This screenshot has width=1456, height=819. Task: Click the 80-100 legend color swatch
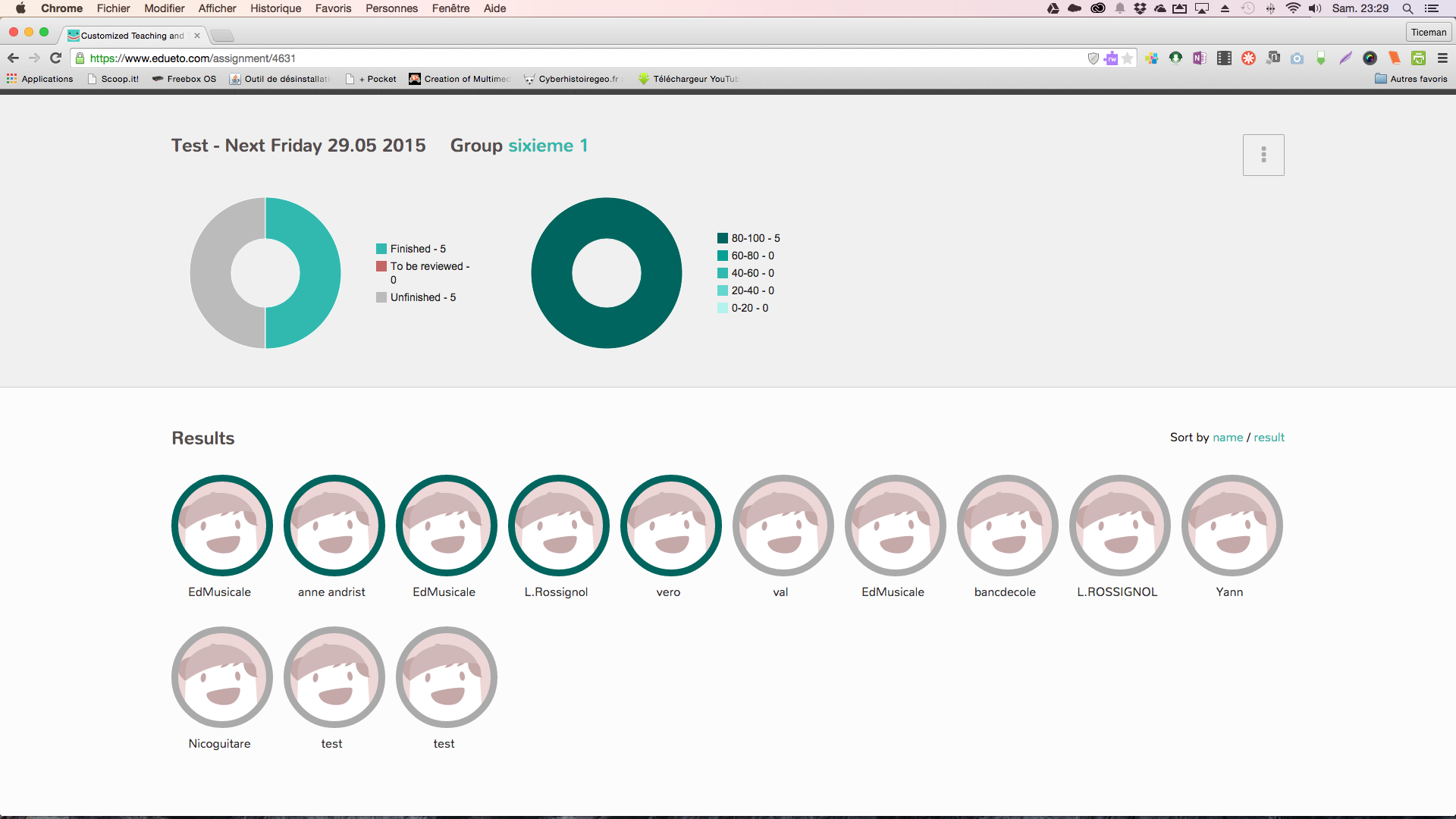(x=722, y=238)
